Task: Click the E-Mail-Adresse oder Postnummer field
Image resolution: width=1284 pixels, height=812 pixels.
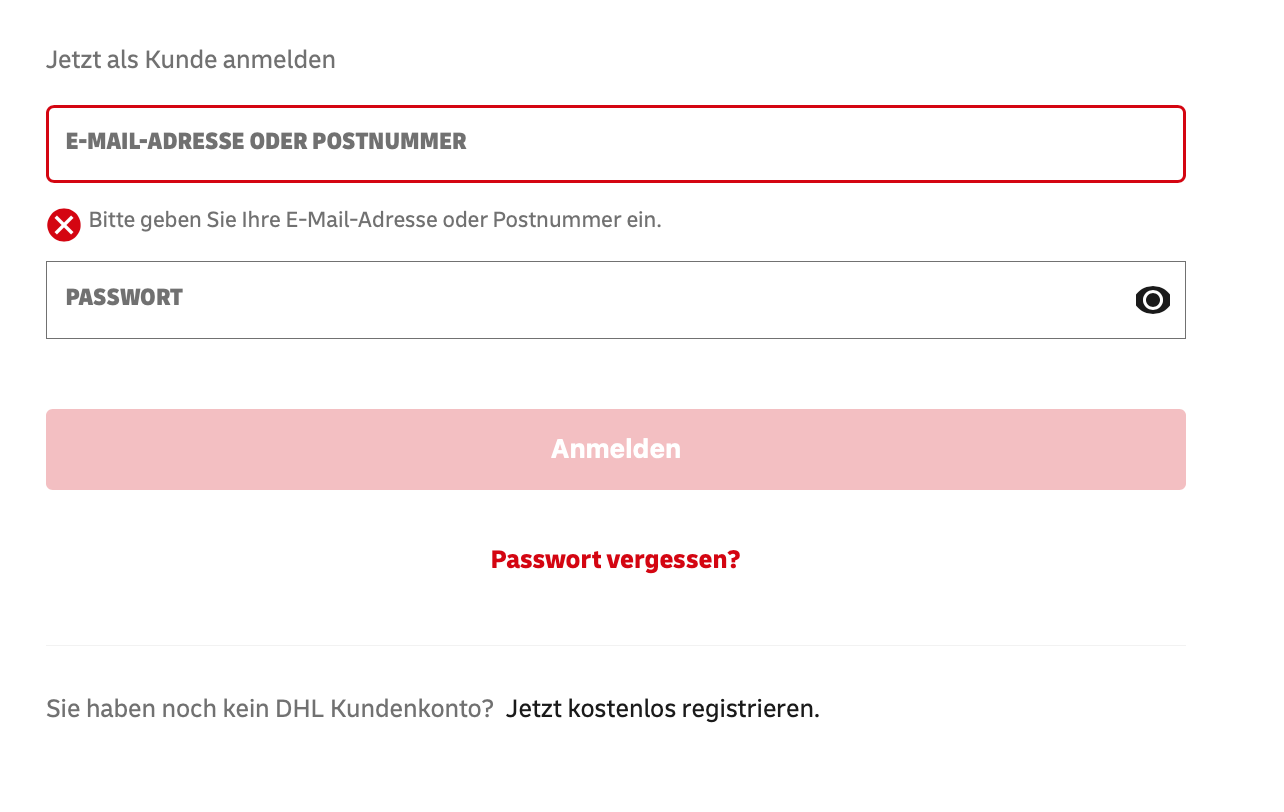Action: [x=615, y=143]
